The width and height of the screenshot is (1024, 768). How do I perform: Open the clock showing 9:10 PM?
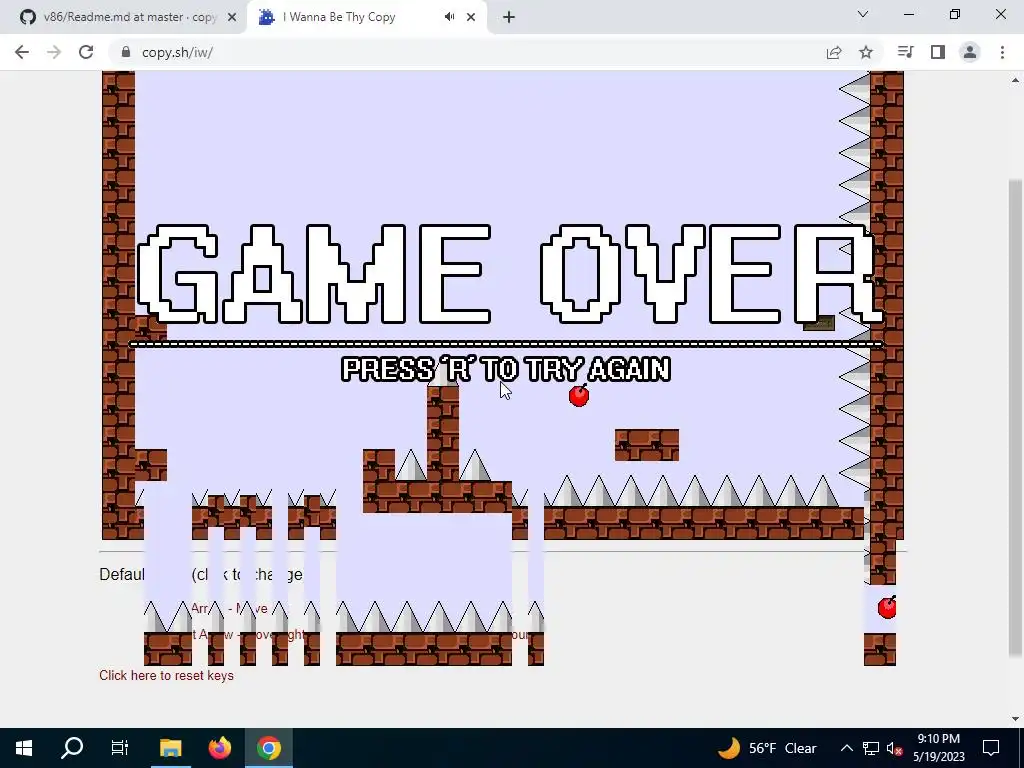coord(938,748)
